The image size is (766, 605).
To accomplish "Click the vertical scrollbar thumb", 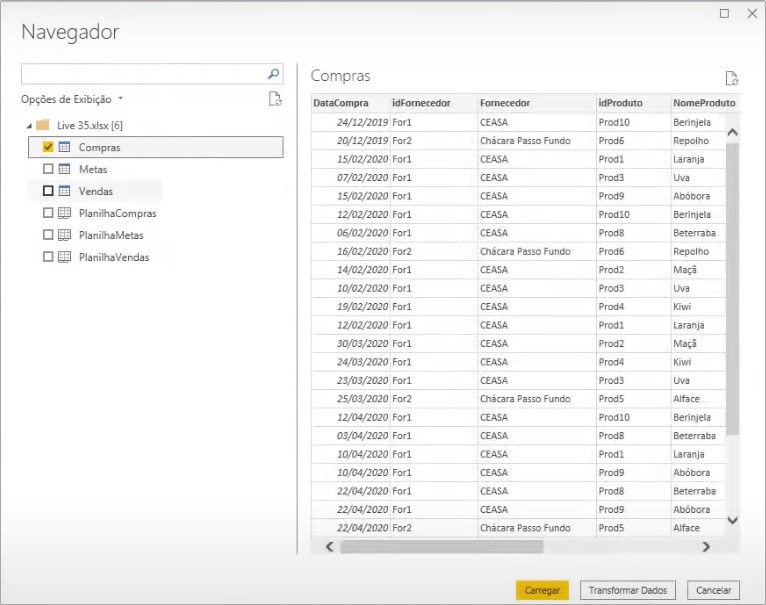I will (x=732, y=288).
